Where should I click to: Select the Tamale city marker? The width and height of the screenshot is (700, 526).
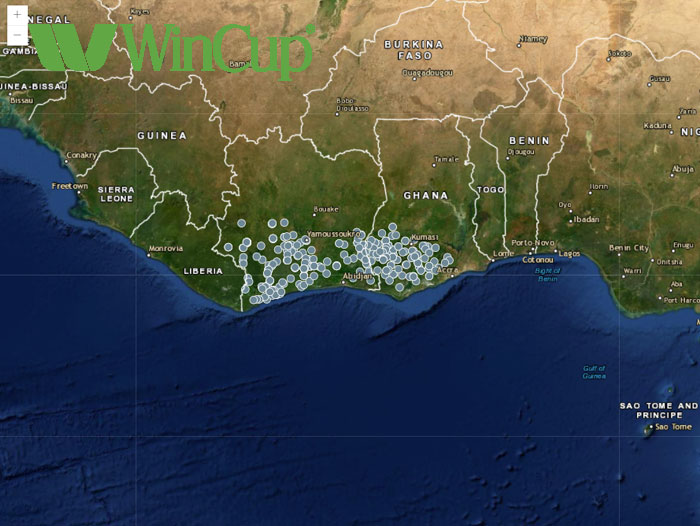[433, 164]
